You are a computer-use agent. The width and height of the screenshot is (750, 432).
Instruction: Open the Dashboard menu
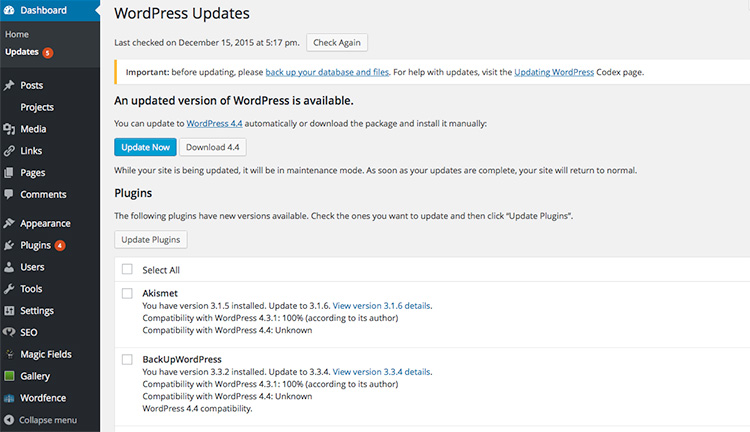50,10
